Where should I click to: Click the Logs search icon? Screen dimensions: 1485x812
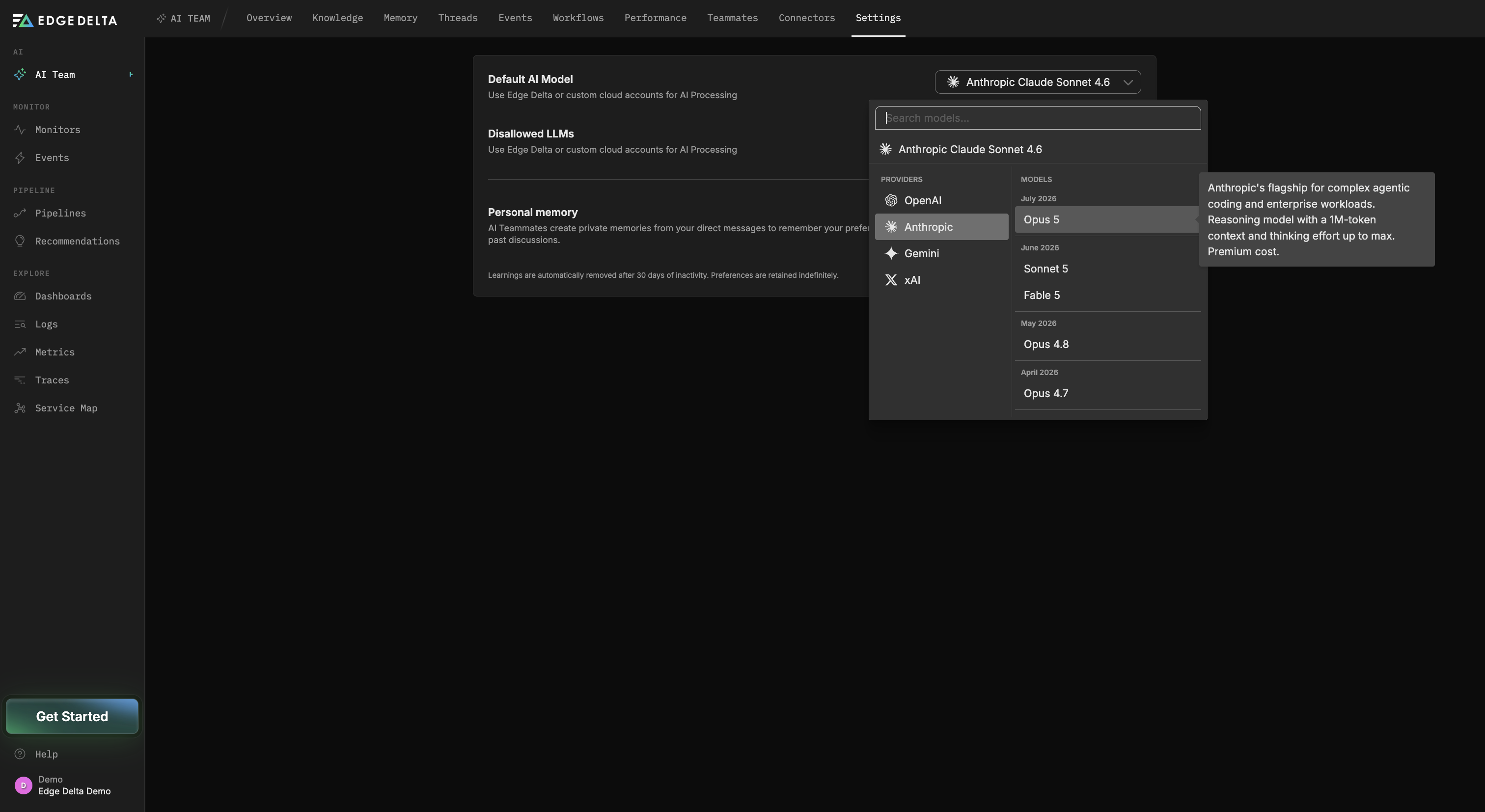[x=20, y=325]
